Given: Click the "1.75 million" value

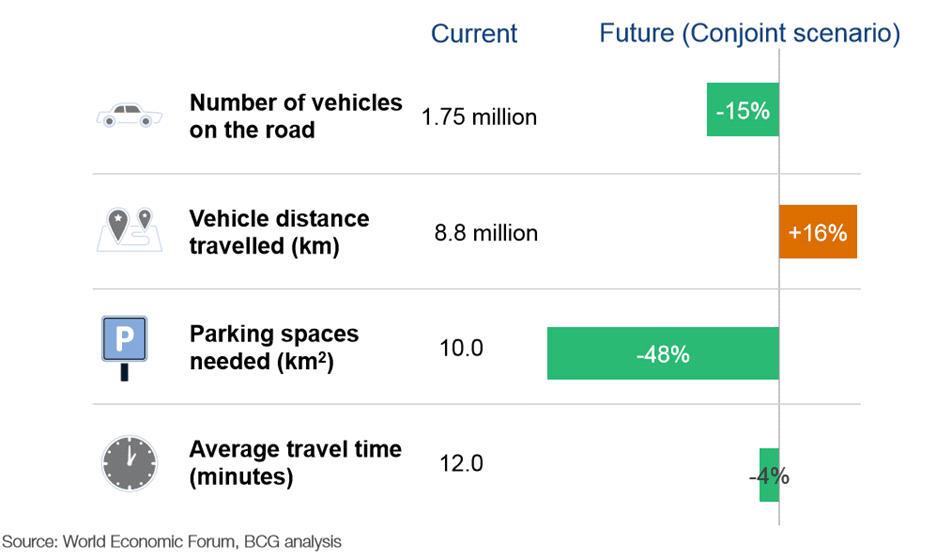Looking at the screenshot, I should [479, 117].
